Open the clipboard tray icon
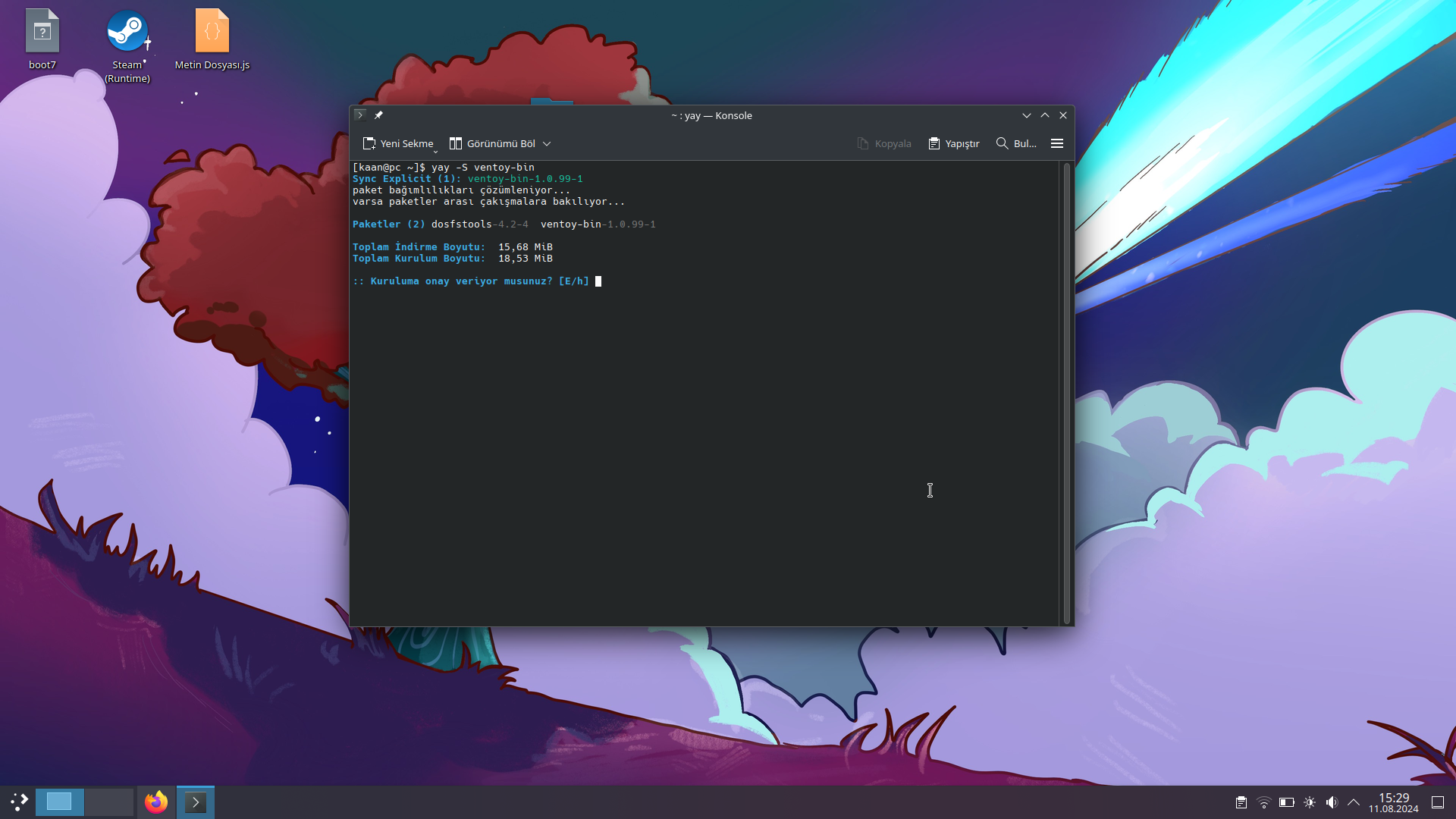Image resolution: width=1456 pixels, height=819 pixels. pos(1241,802)
